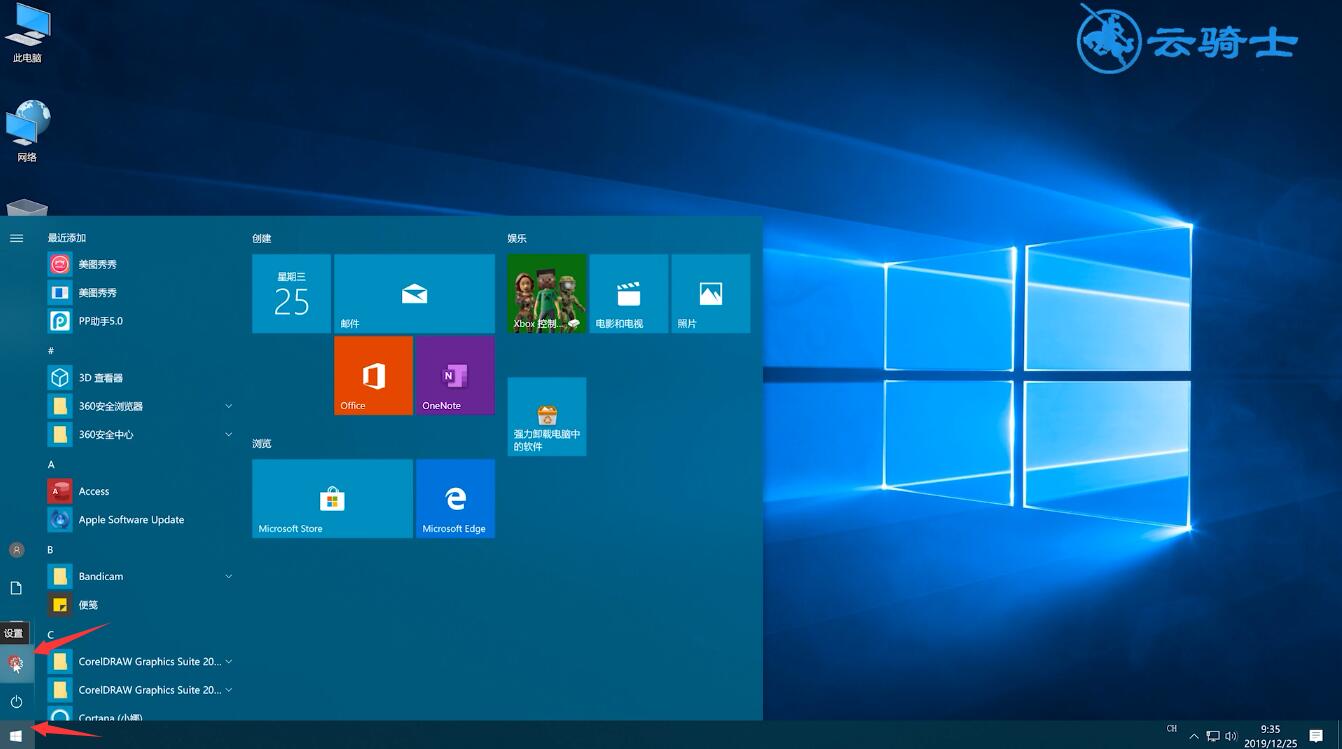The image size is (1342, 749).
Task: Open the Settings gear in Start sidebar
Action: 16,663
